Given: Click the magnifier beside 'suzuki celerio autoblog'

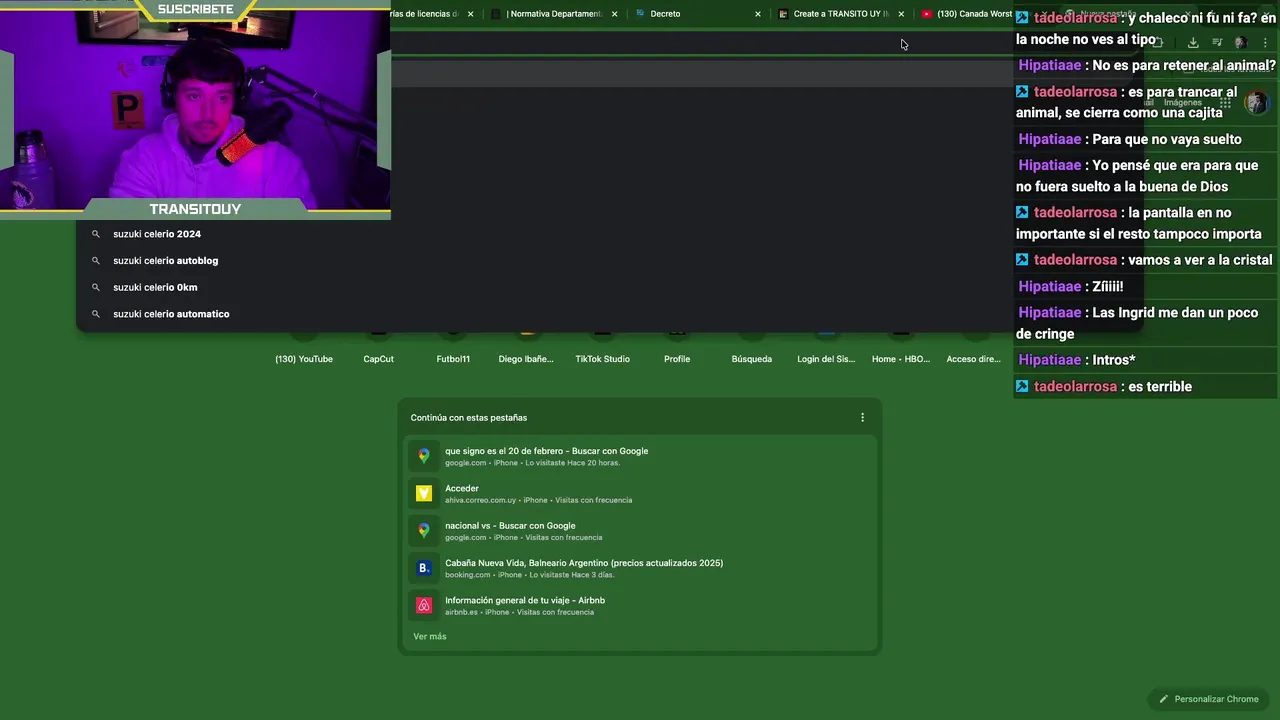Looking at the screenshot, I should 96,261.
